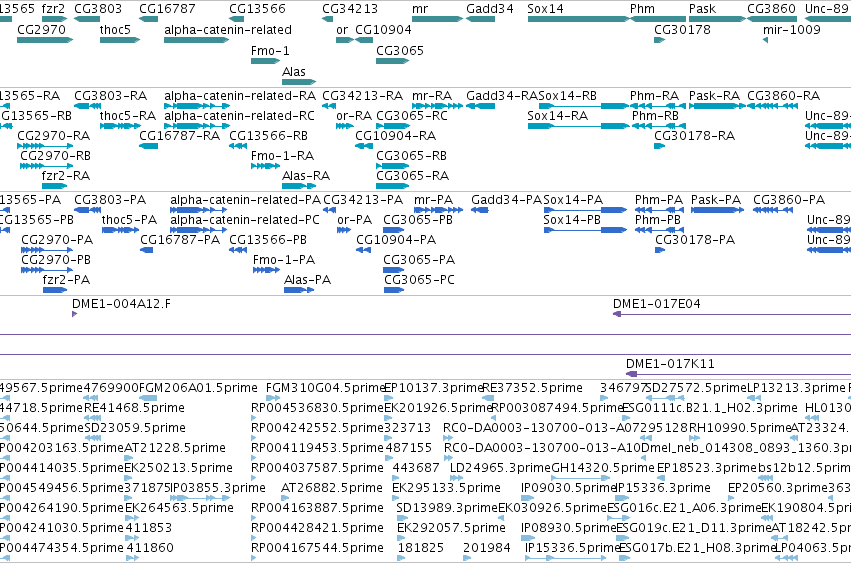Open the CG3065 gene label
Screen dimensions: 851x563
(x=400, y=51)
